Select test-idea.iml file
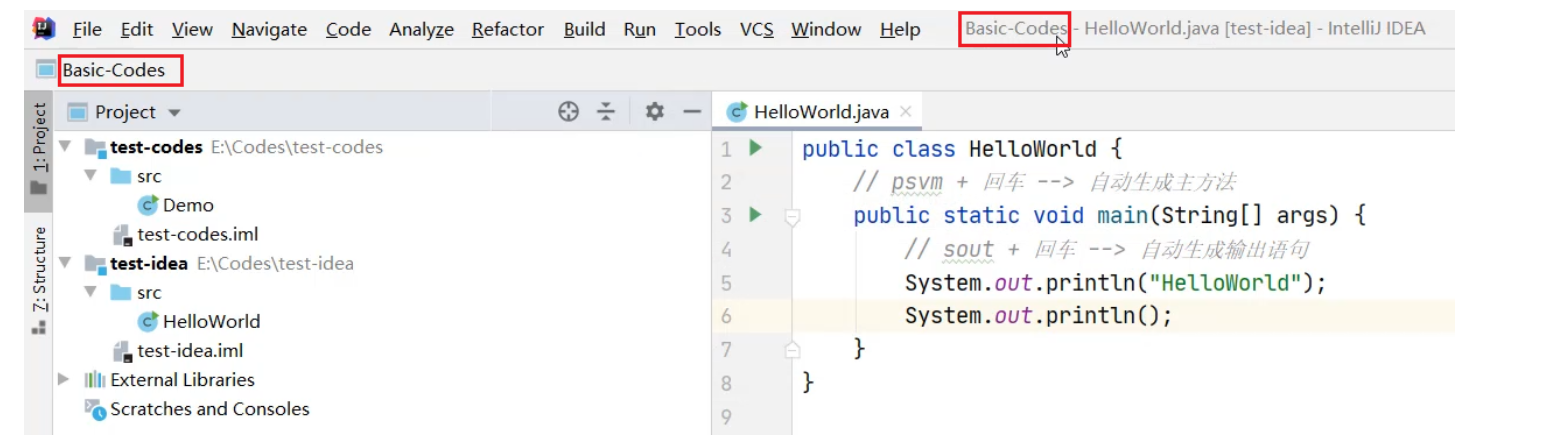1562x435 pixels. pyautogui.click(x=190, y=350)
